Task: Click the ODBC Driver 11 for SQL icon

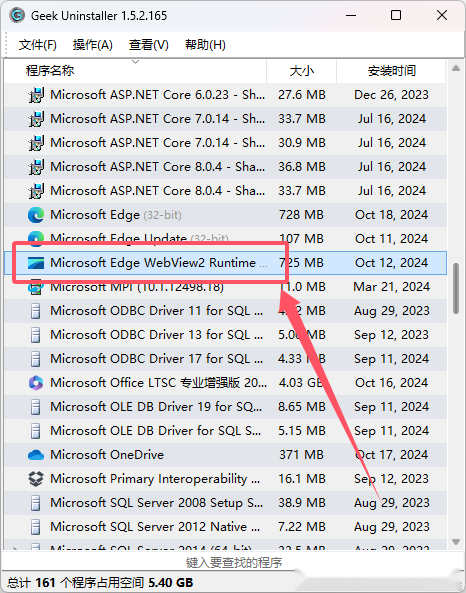Action: point(36,311)
